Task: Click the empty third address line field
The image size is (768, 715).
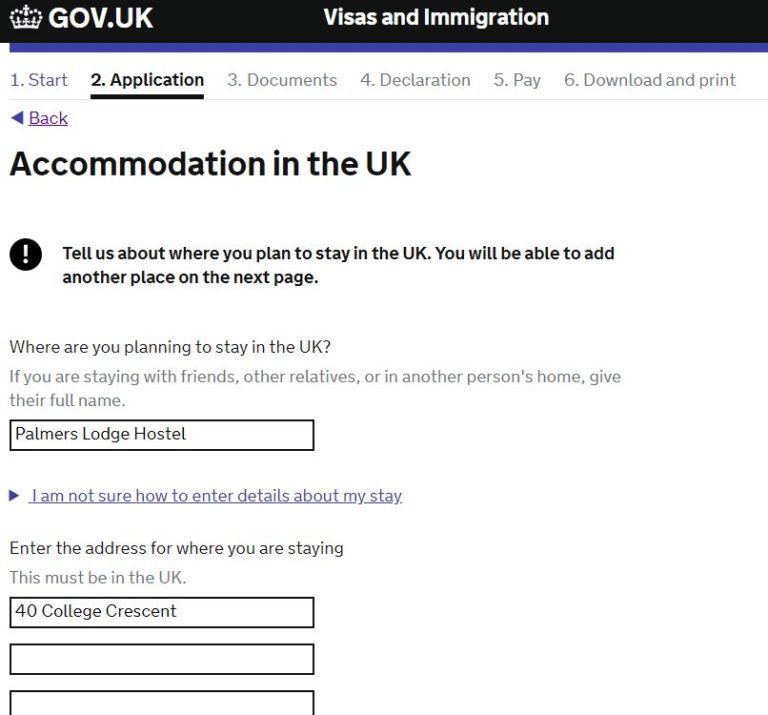Action: [162, 703]
